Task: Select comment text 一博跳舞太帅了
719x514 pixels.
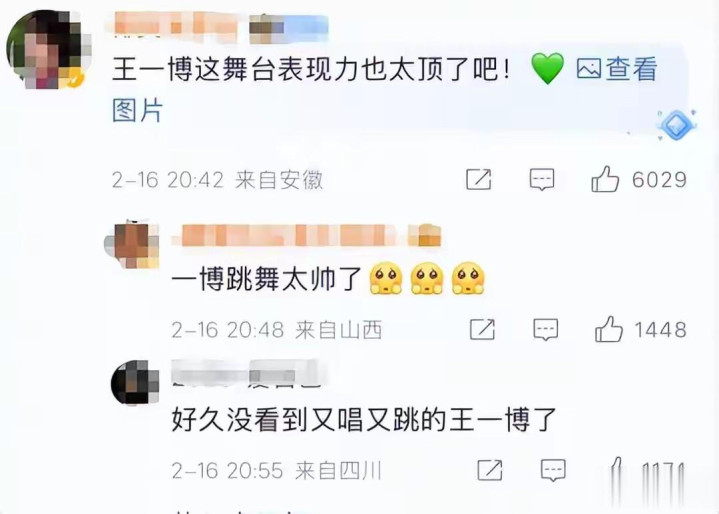Action: point(267,278)
